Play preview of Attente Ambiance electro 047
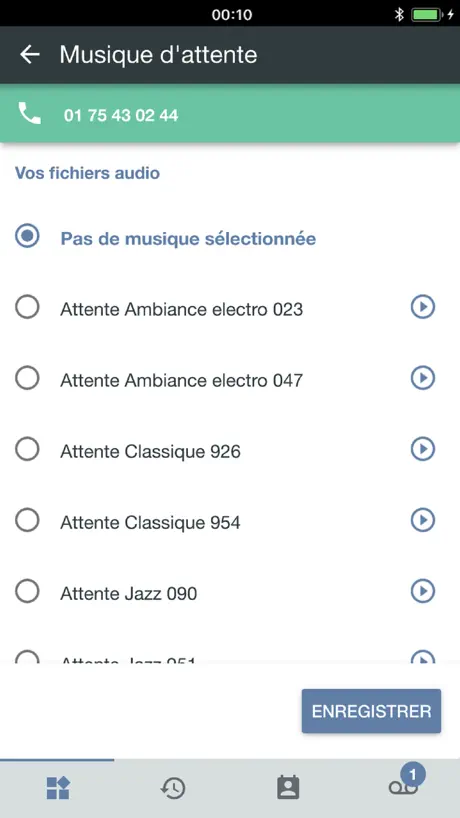The image size is (460, 818). [x=422, y=378]
